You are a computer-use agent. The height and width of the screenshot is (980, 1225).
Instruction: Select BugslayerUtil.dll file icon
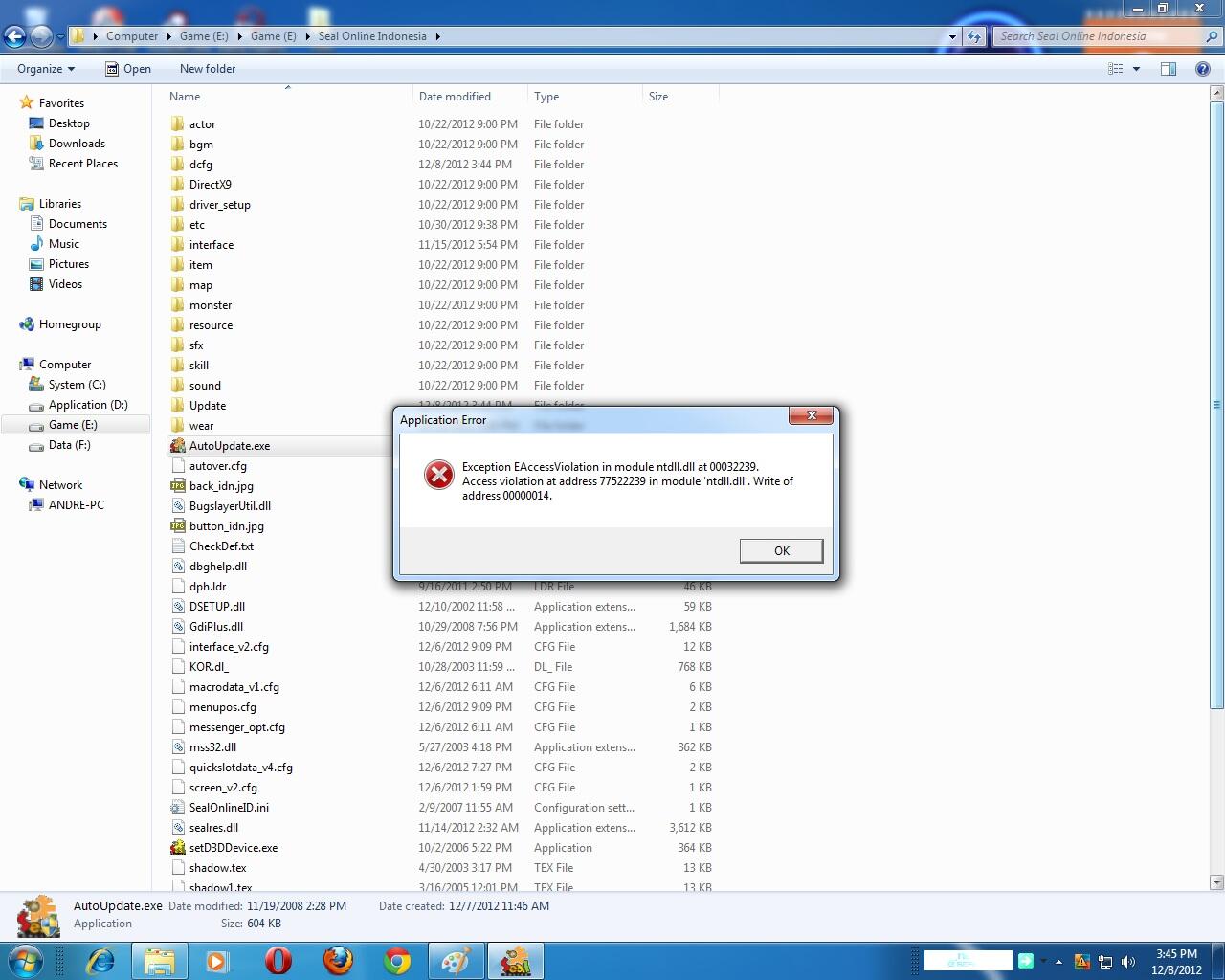pos(177,505)
